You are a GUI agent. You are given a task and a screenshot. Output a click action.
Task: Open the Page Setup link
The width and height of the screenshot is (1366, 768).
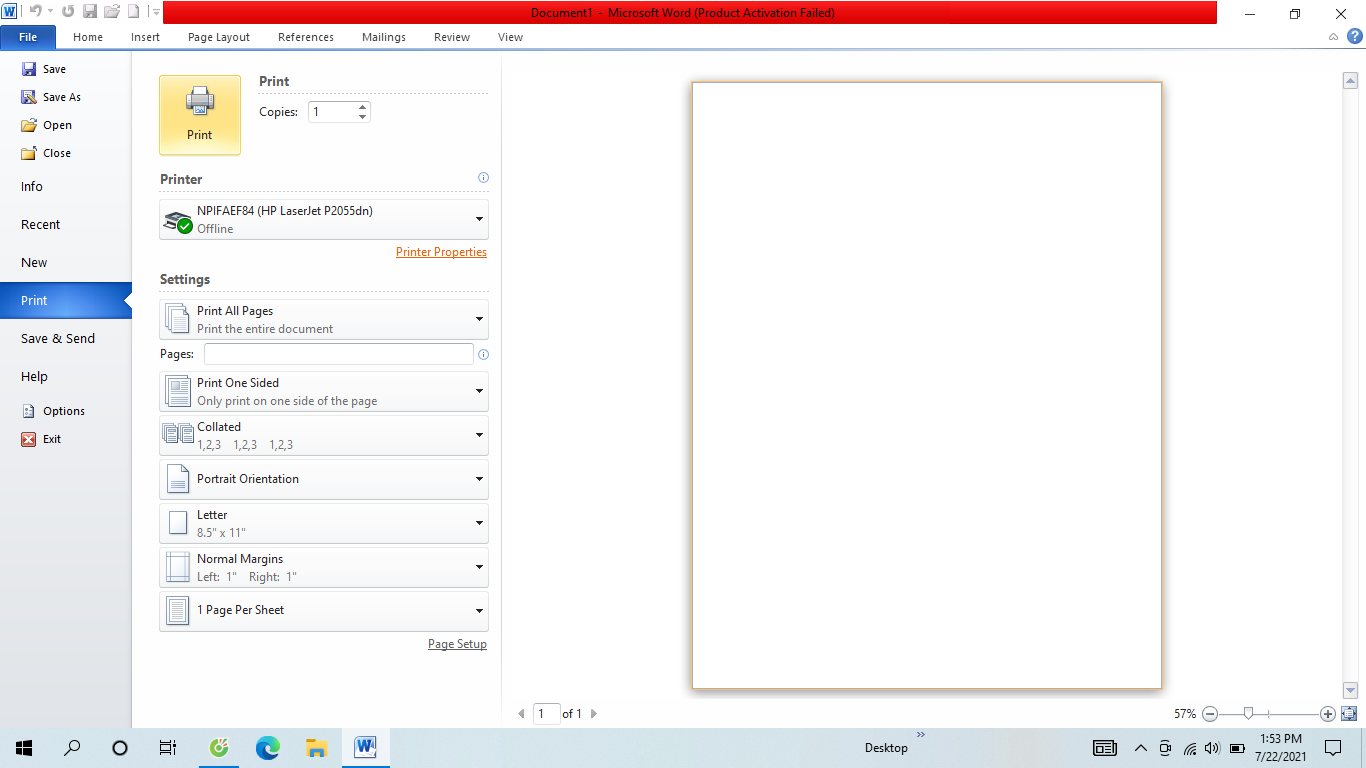click(457, 644)
